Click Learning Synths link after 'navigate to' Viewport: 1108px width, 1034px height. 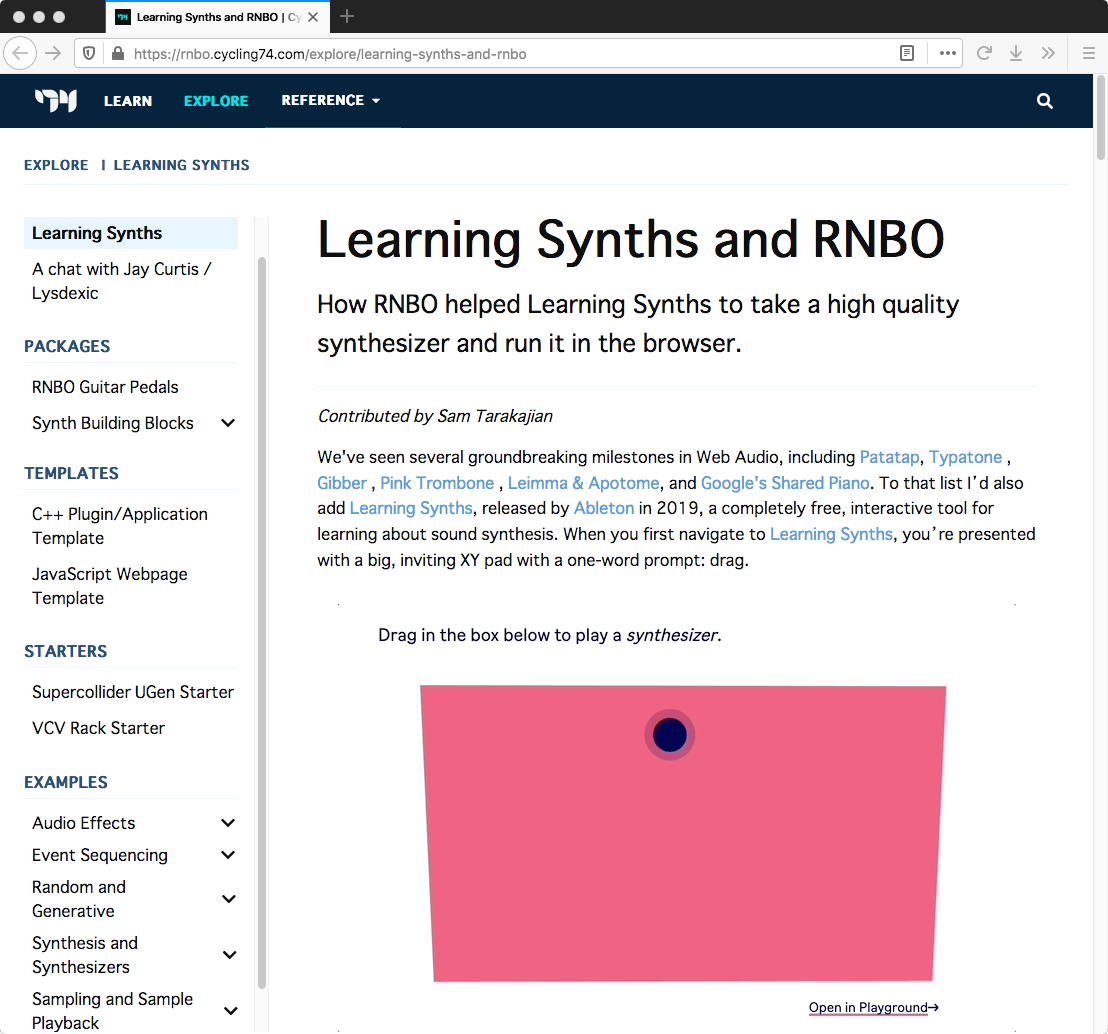[831, 534]
